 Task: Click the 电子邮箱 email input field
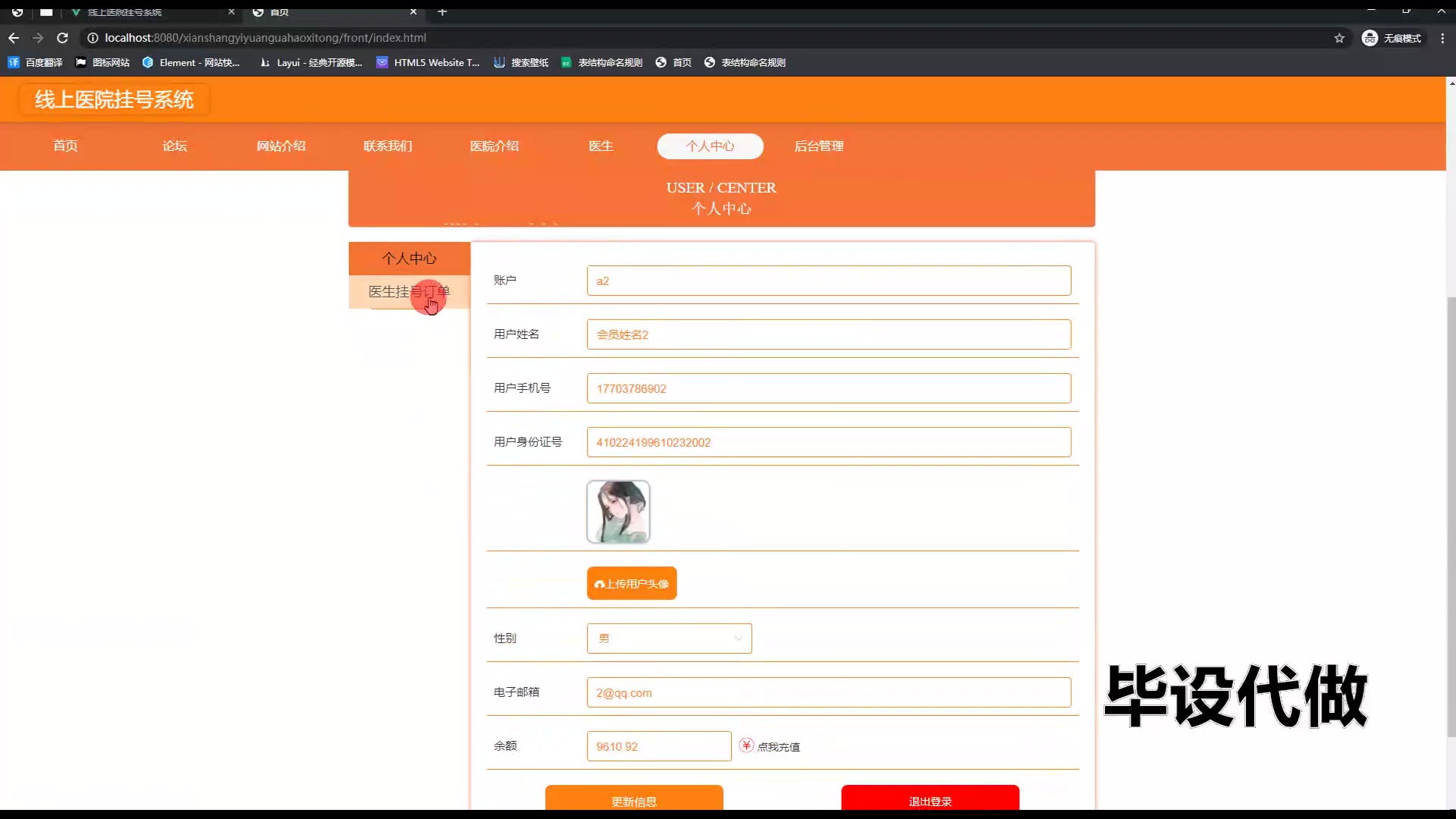click(x=828, y=692)
